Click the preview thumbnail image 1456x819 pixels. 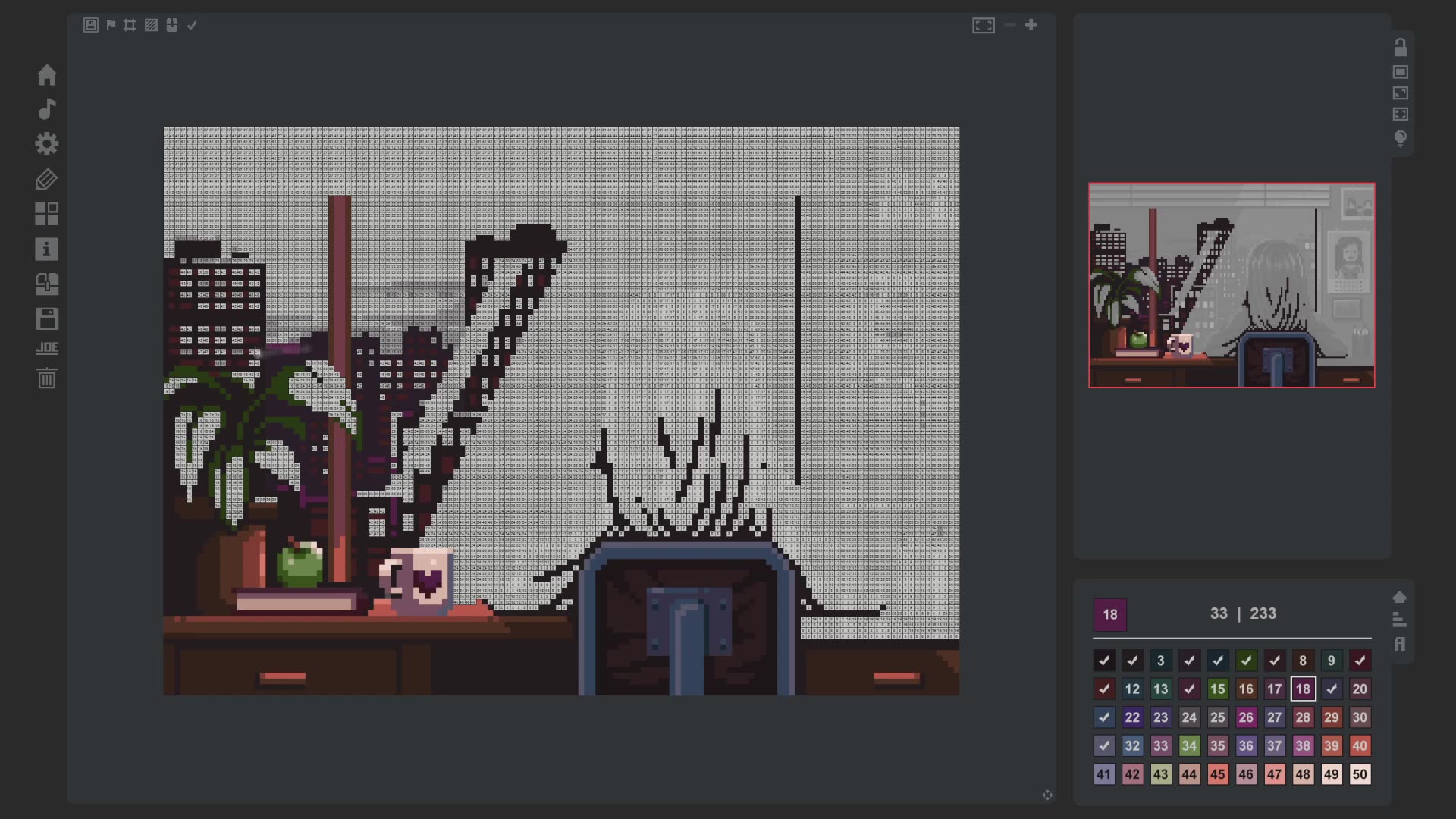click(1232, 285)
